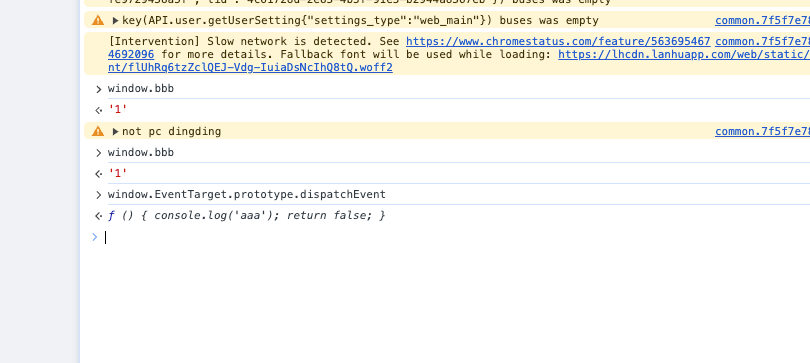
Task: Click the '[Intervention] Slow network is detected' text
Action: tap(254, 41)
